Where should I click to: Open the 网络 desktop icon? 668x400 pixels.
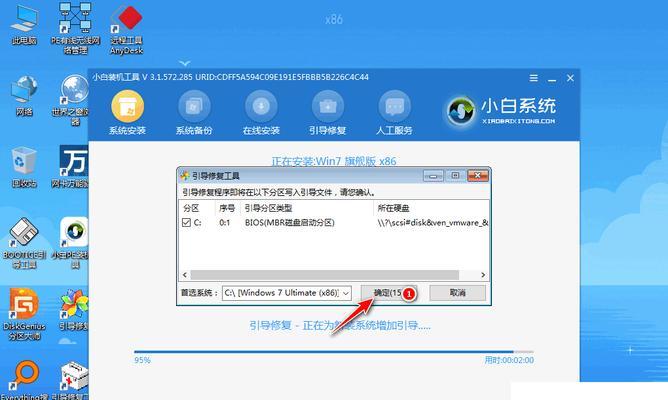pyautogui.click(x=24, y=96)
